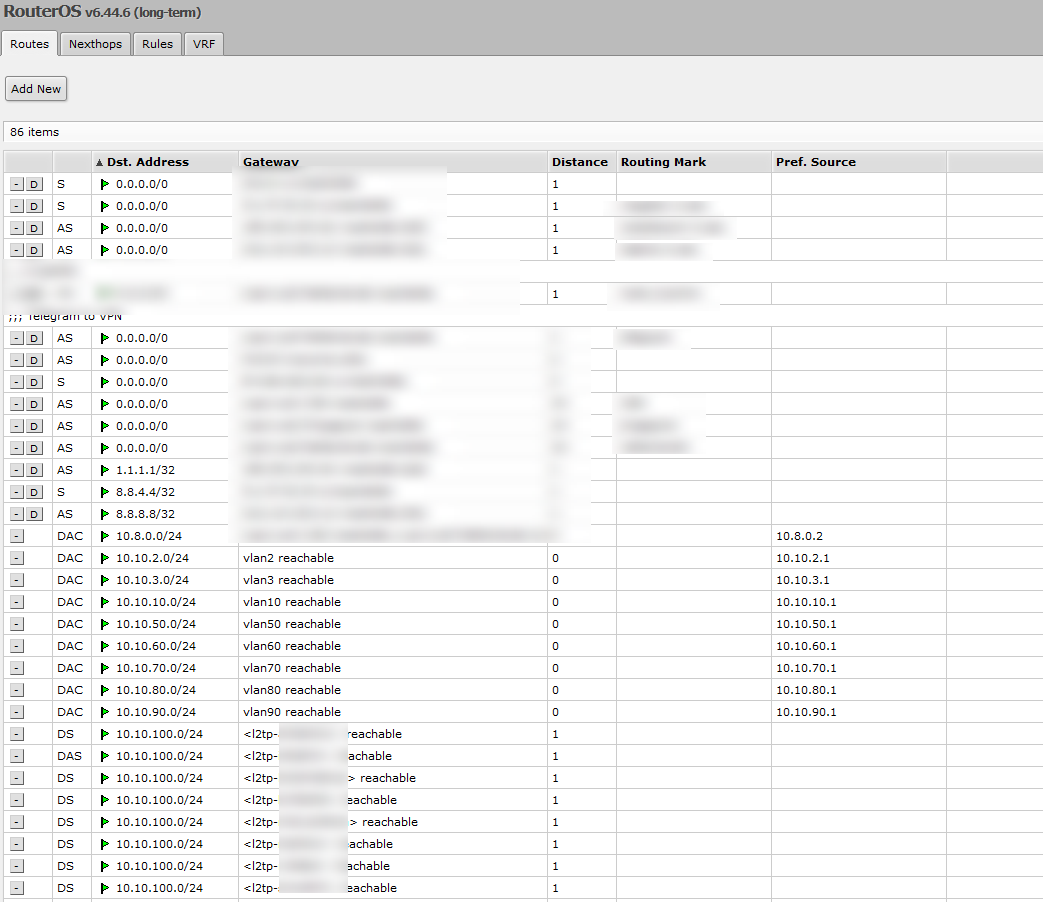The width and height of the screenshot is (1043, 902).
Task: Click green arrow icon beside 10.10.10.0/24
Action: [x=104, y=602]
